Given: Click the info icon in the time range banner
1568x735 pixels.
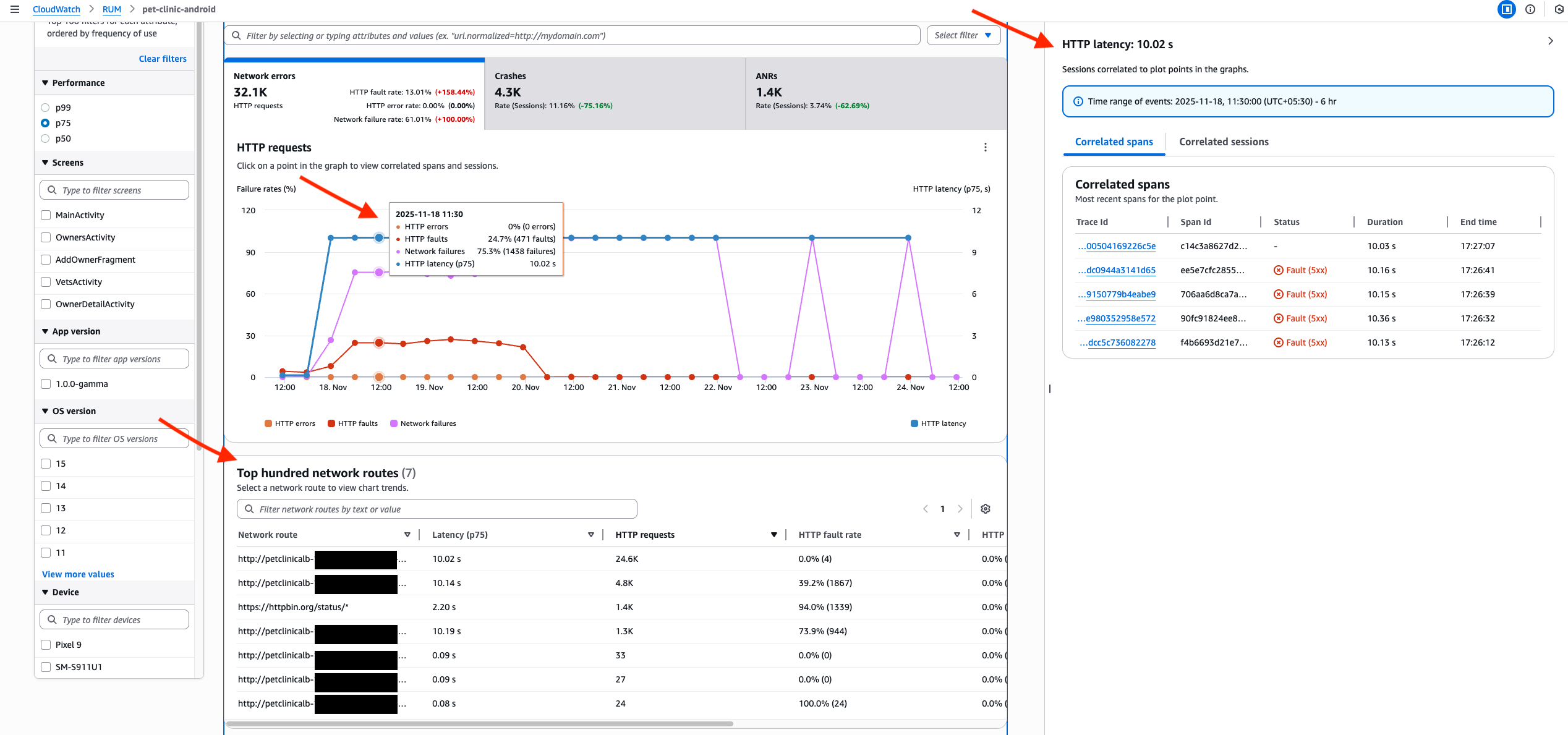Looking at the screenshot, I should (1078, 101).
